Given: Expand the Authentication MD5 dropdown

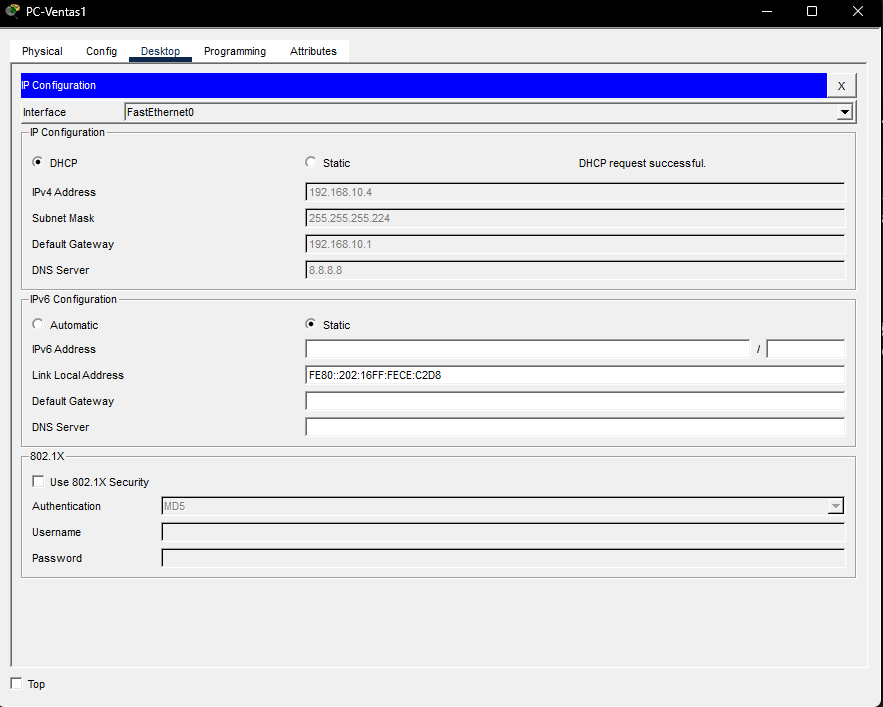Looking at the screenshot, I should (836, 506).
